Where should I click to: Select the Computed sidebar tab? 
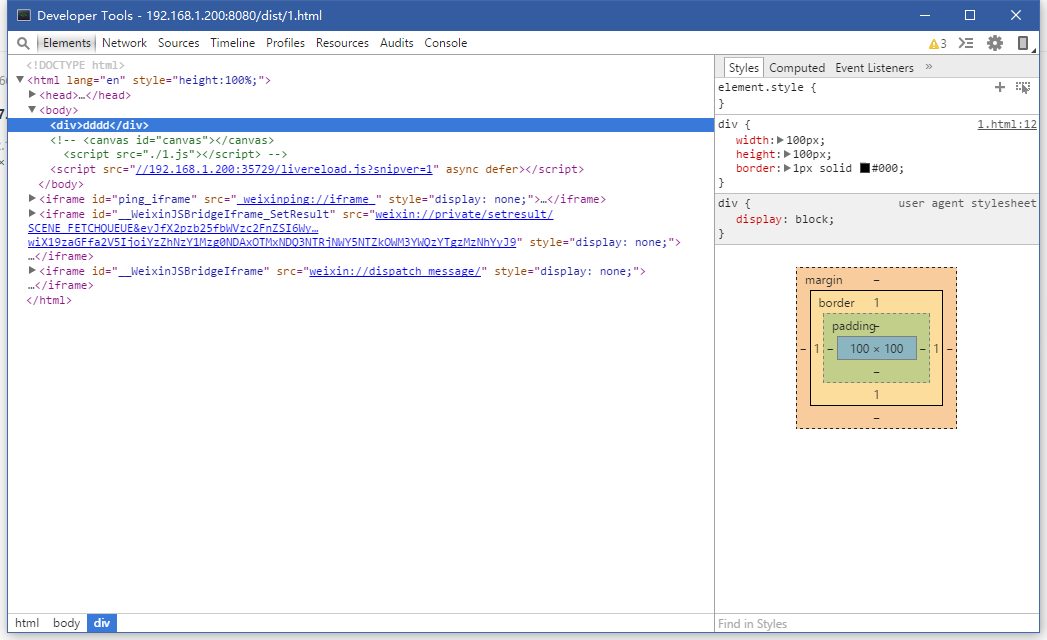[x=797, y=67]
